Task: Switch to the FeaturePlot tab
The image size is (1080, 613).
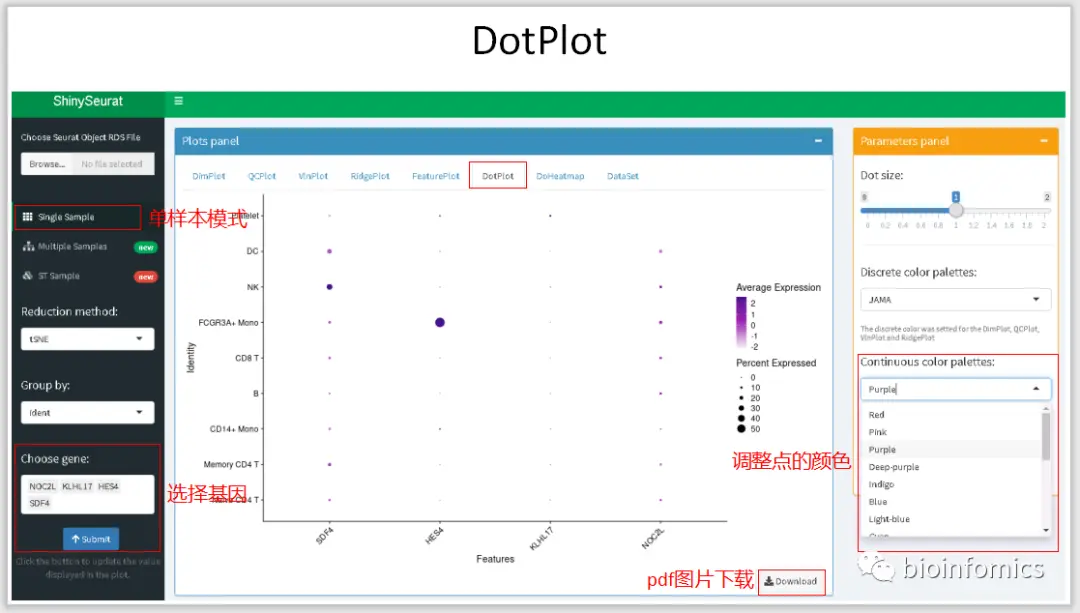Action: [x=435, y=176]
